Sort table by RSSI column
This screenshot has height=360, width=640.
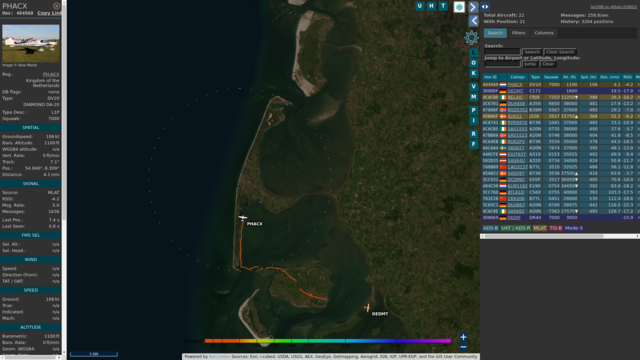pos(627,77)
